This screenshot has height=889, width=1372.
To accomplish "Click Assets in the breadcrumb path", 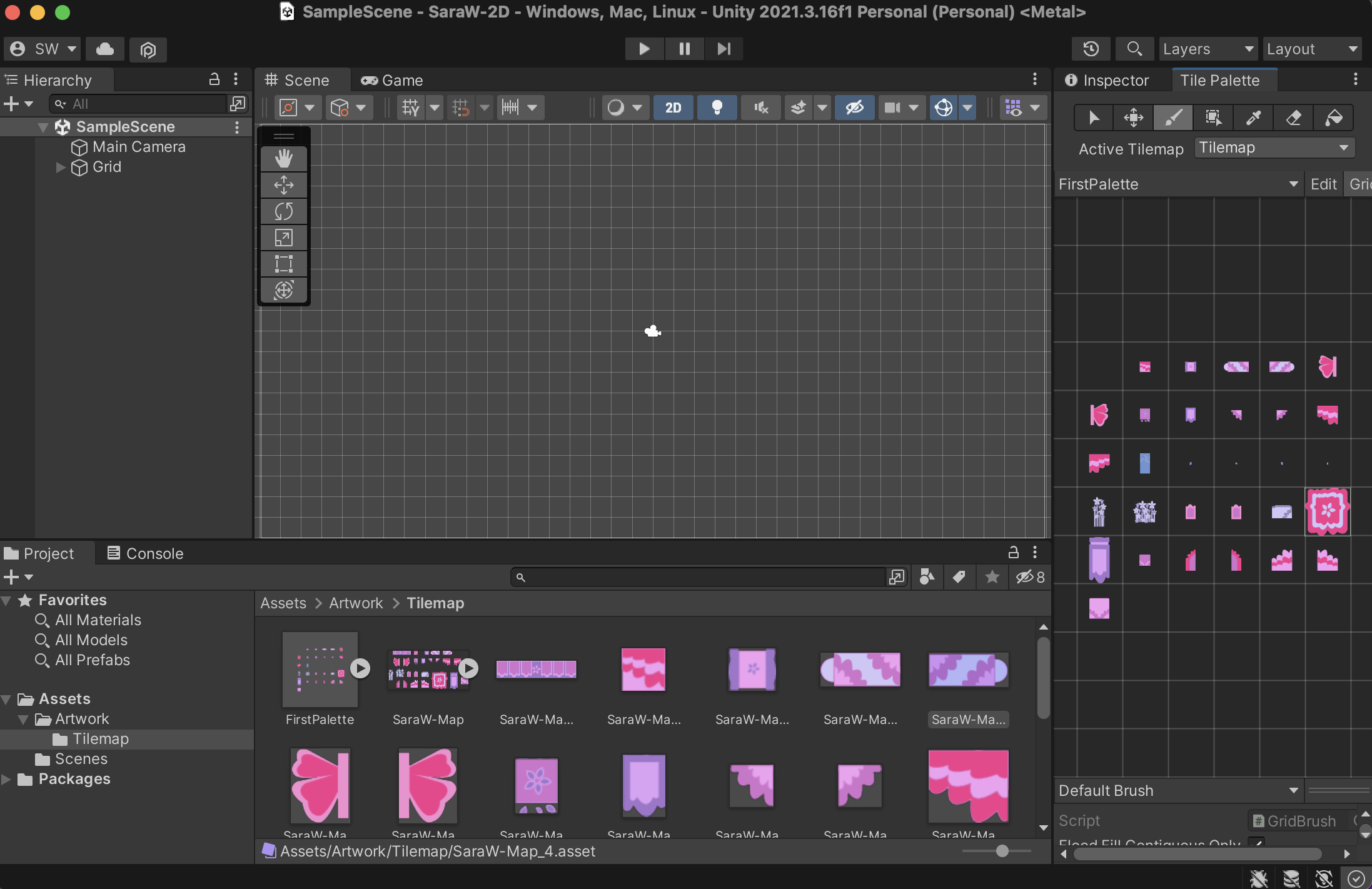I will click(283, 603).
